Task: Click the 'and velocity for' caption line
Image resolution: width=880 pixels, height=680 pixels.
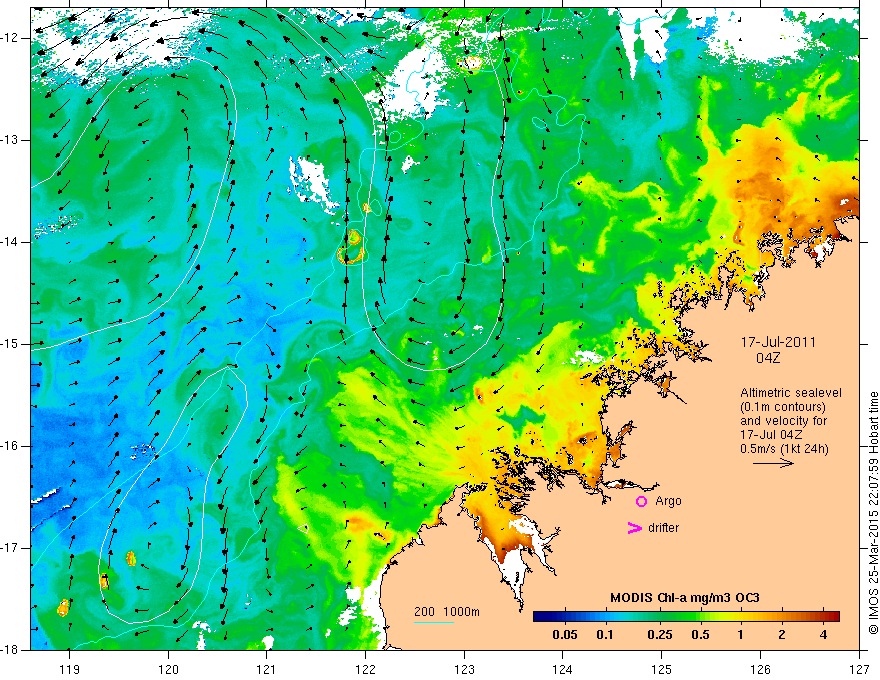Action: pyautogui.click(x=783, y=421)
